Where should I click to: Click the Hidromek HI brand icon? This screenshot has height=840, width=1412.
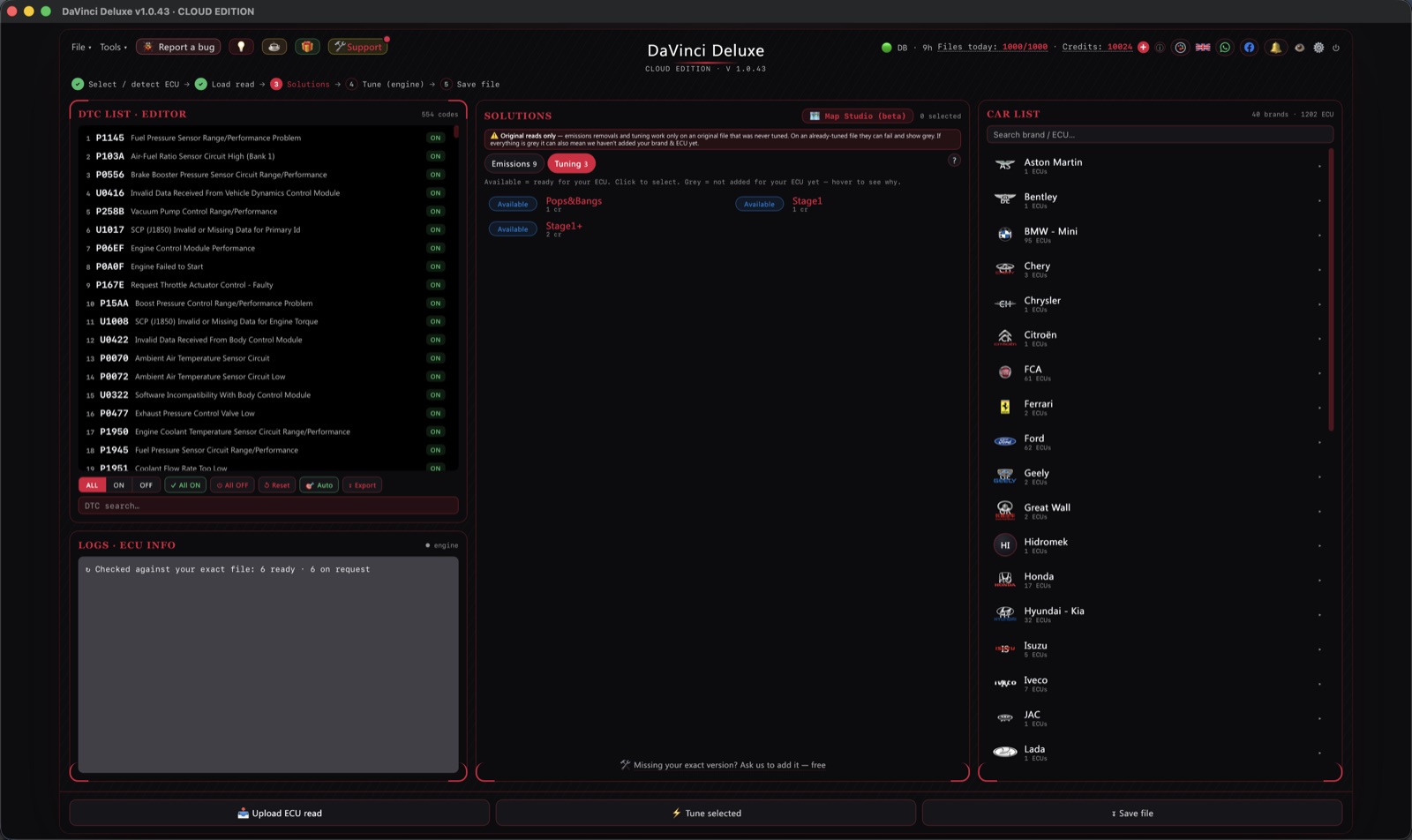[x=1004, y=545]
